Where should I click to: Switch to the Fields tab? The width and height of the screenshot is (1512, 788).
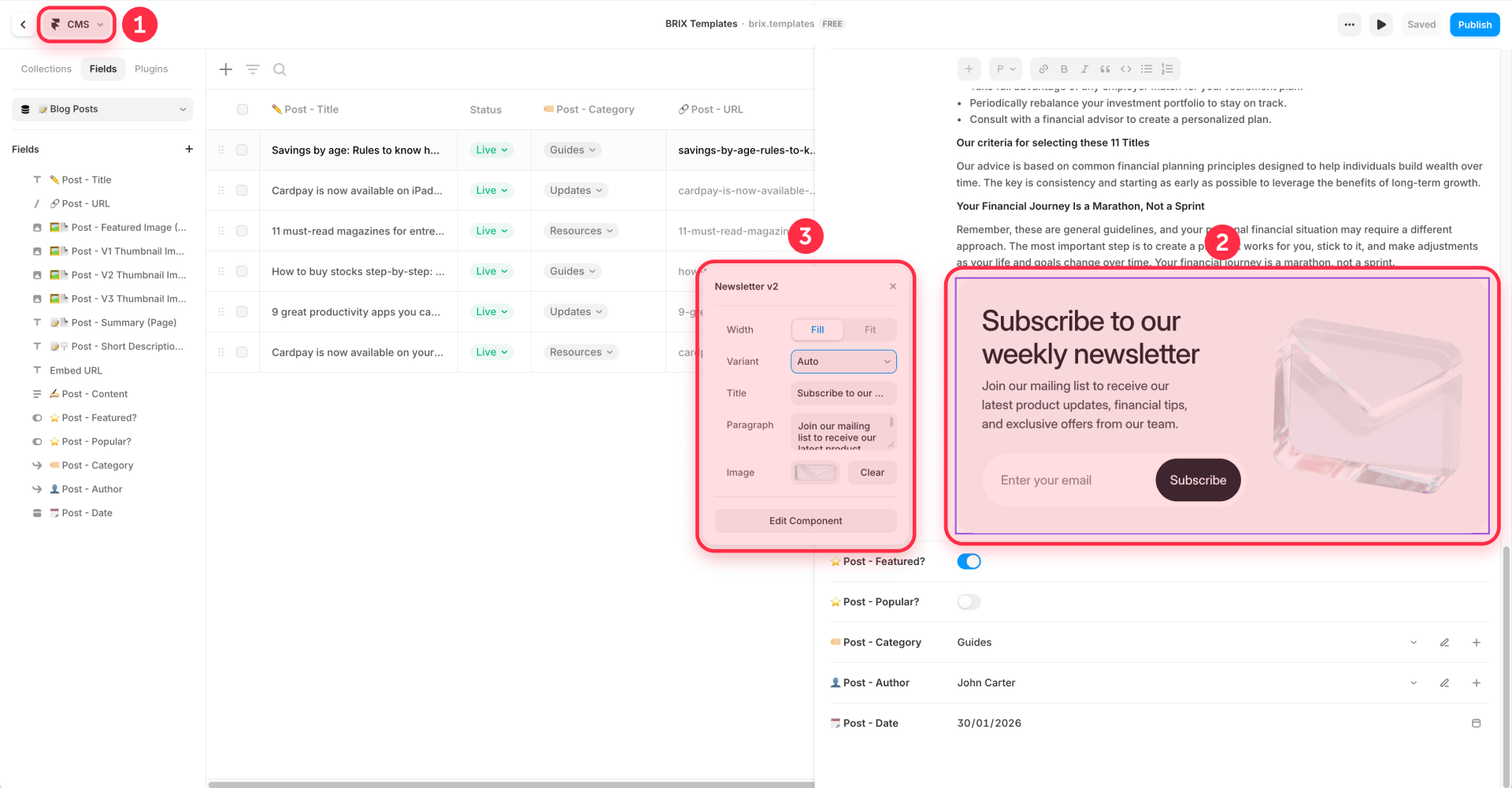coord(103,69)
